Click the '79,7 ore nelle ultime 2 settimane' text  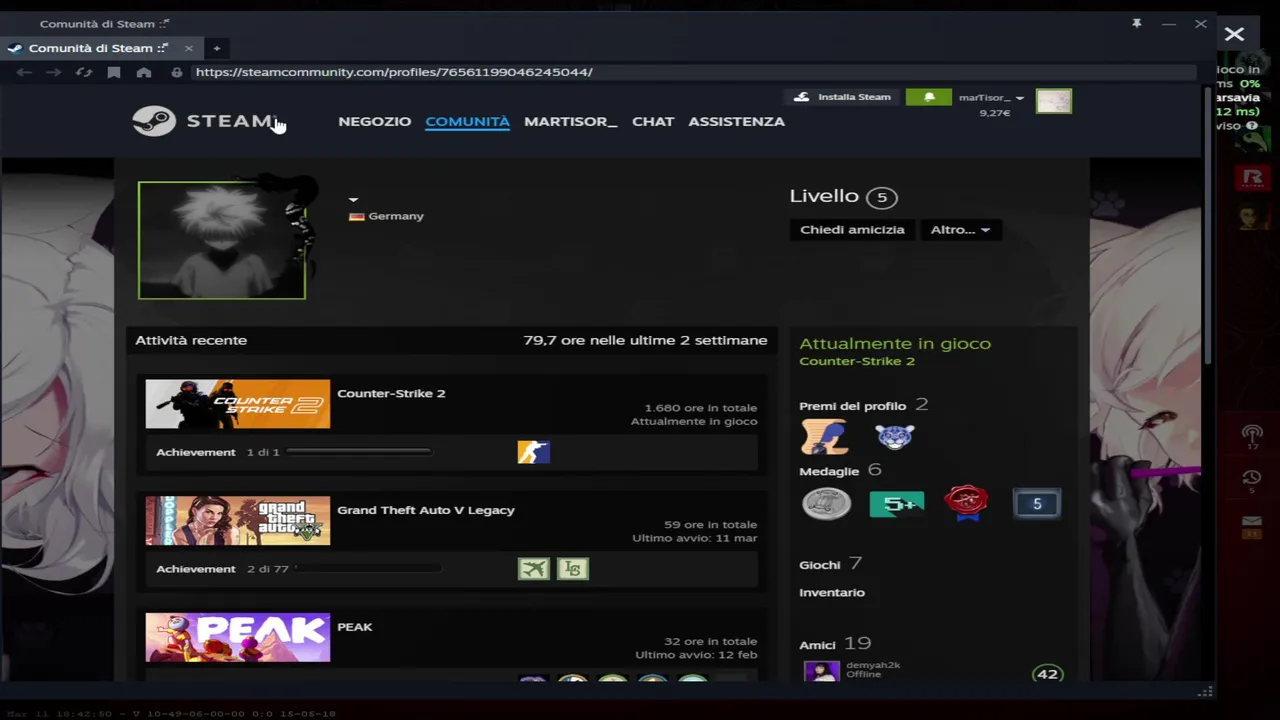[645, 340]
